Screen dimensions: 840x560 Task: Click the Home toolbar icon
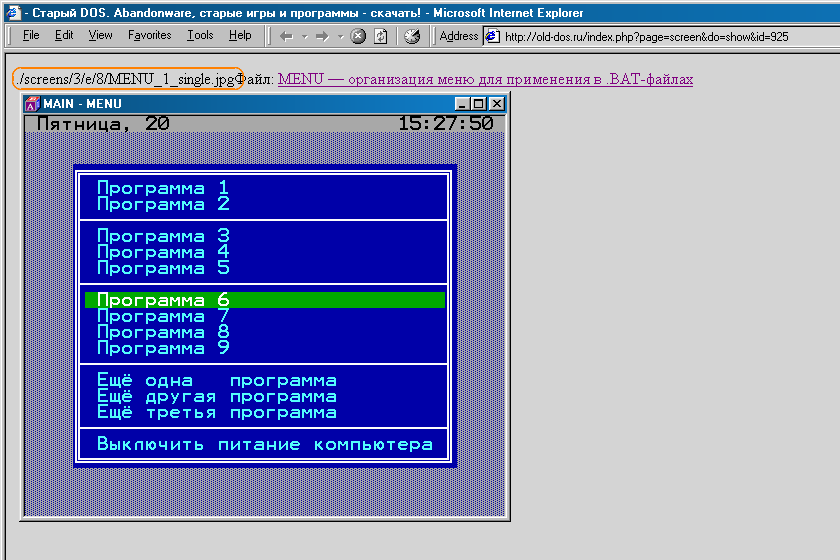412,36
